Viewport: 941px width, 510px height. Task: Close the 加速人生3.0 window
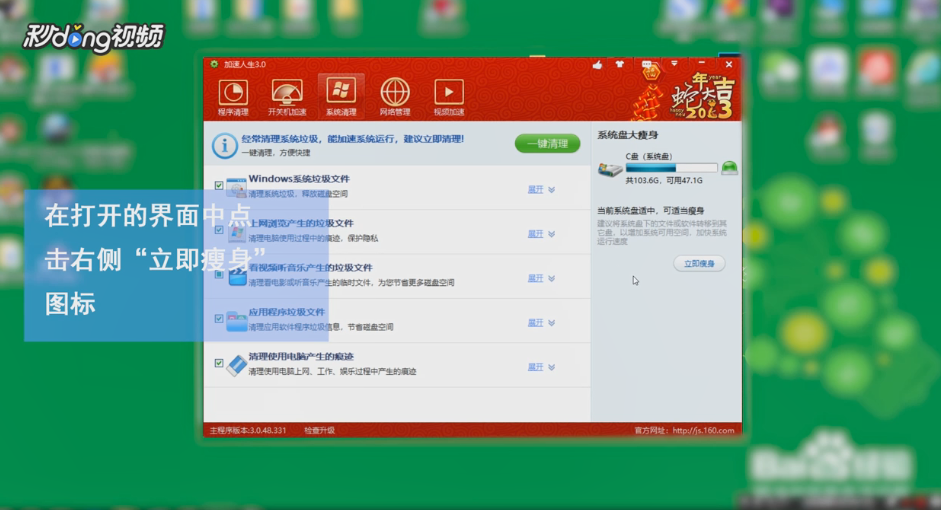729,64
